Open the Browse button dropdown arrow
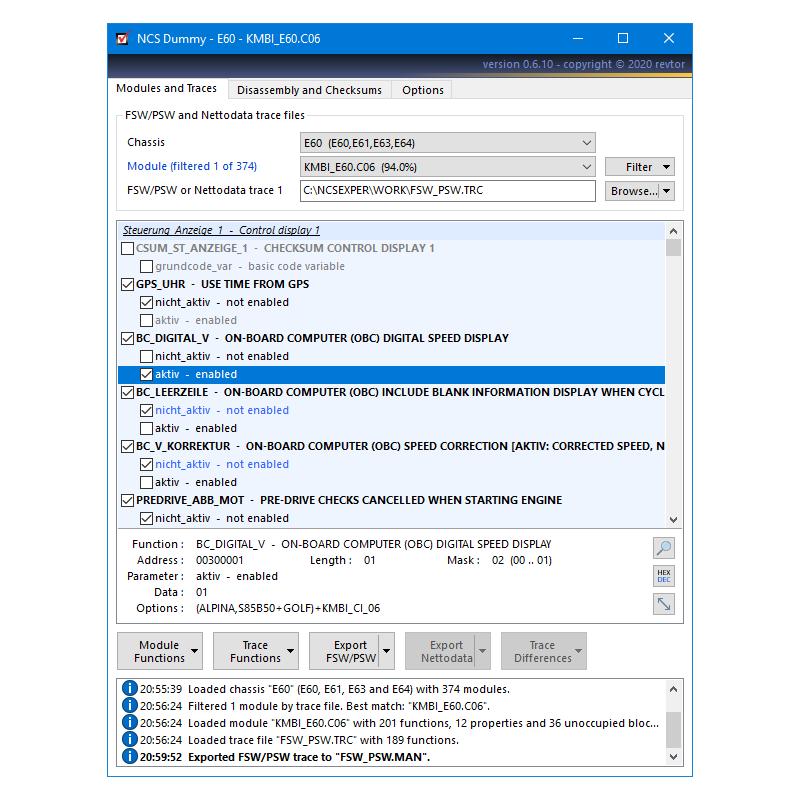This screenshot has width=800, height=800. point(666,191)
